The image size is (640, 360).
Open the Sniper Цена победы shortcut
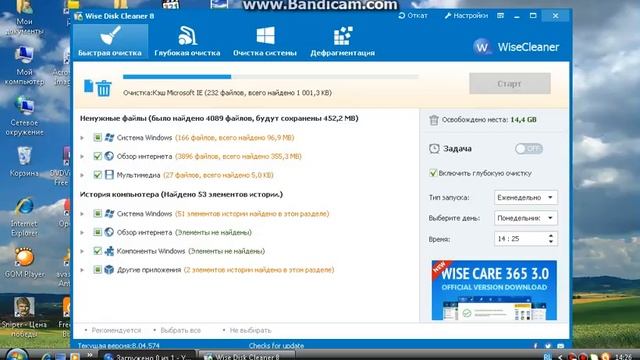pos(24,318)
